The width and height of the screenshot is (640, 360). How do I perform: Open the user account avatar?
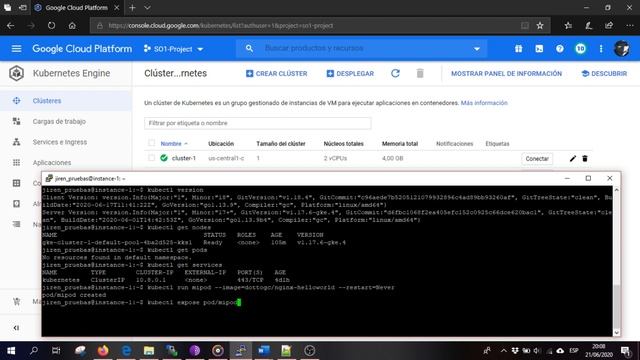[x=622, y=49]
